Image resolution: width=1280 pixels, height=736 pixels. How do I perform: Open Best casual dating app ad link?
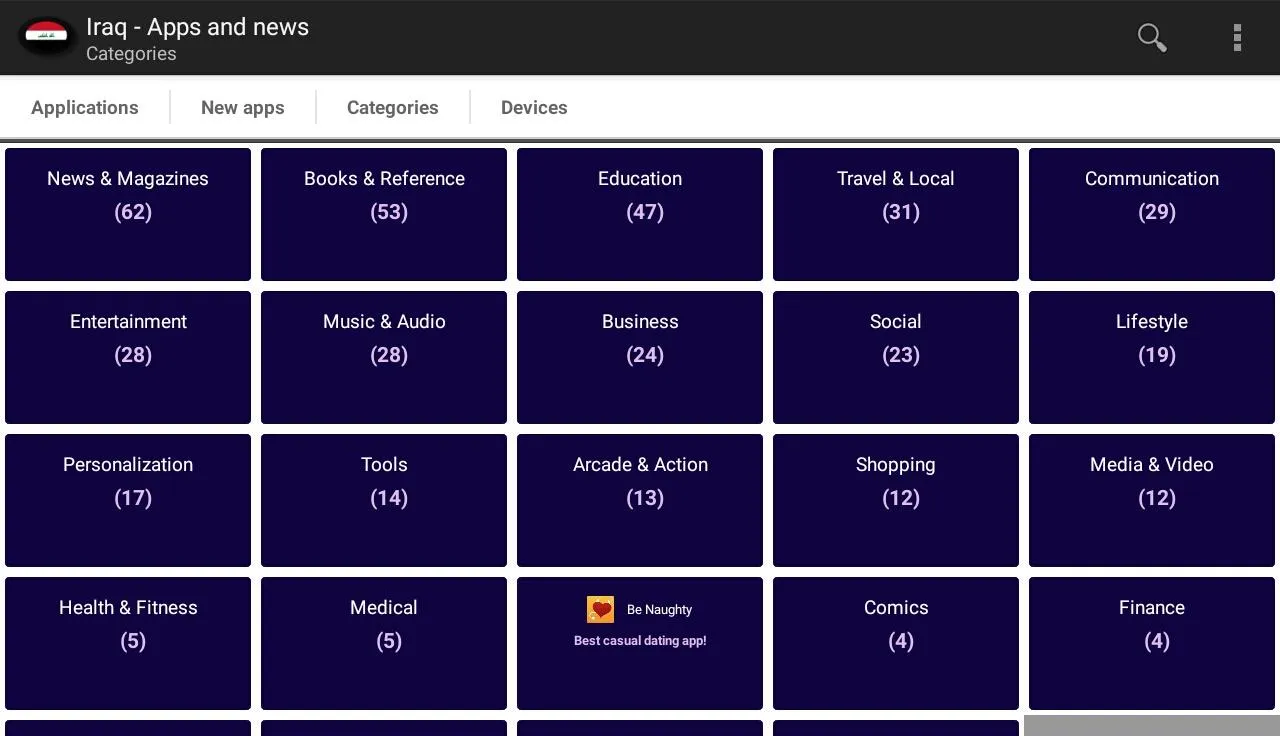click(640, 641)
